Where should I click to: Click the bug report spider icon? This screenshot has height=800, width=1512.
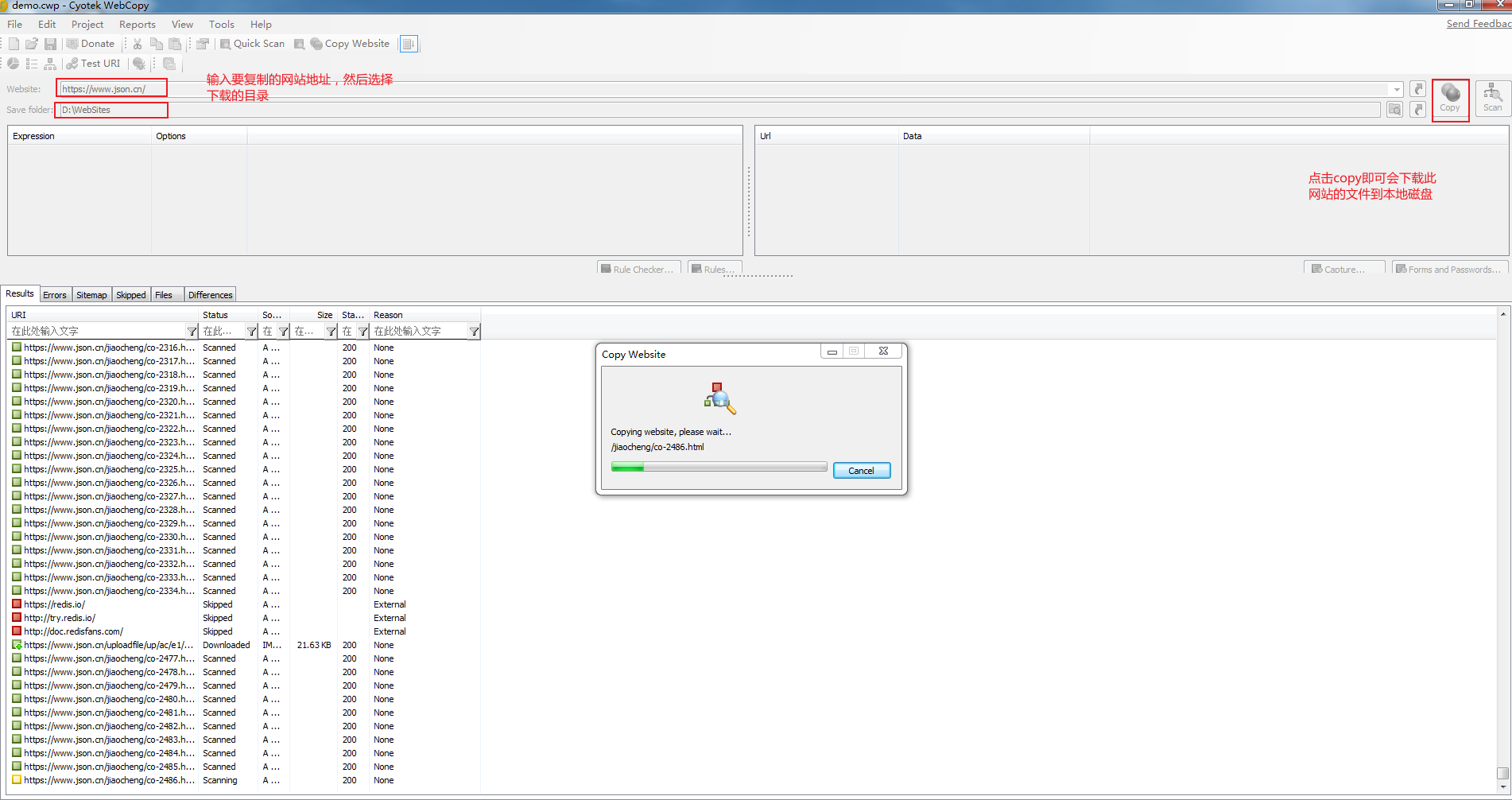[x=139, y=64]
